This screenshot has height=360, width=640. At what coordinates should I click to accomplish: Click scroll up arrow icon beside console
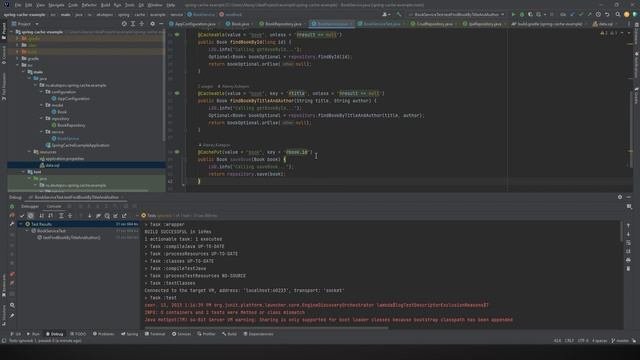tap(628, 225)
